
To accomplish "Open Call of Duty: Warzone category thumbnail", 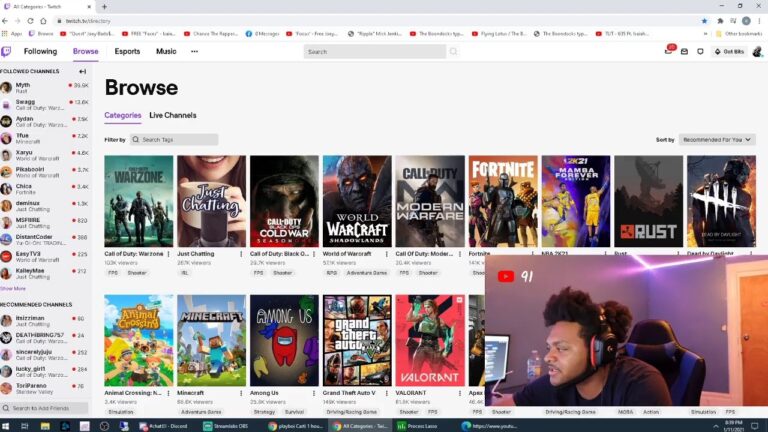I will pos(139,201).
